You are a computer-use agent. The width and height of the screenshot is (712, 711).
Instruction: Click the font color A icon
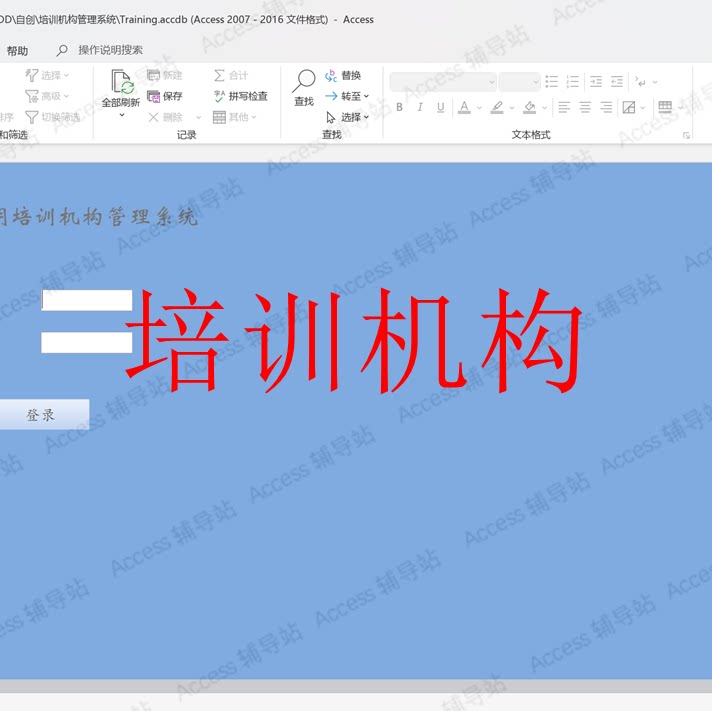tap(464, 108)
